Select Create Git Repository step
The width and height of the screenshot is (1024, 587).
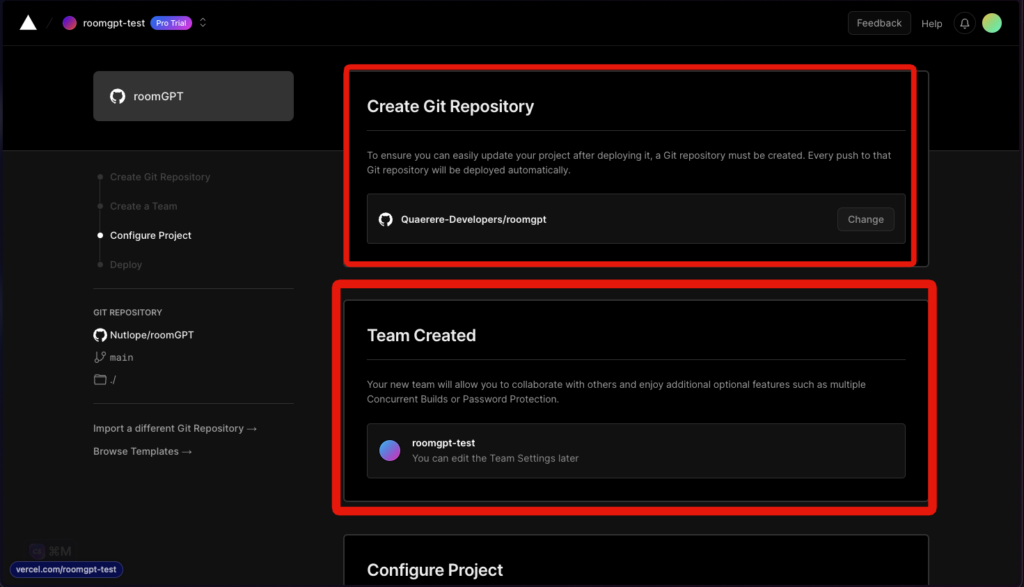click(x=159, y=177)
